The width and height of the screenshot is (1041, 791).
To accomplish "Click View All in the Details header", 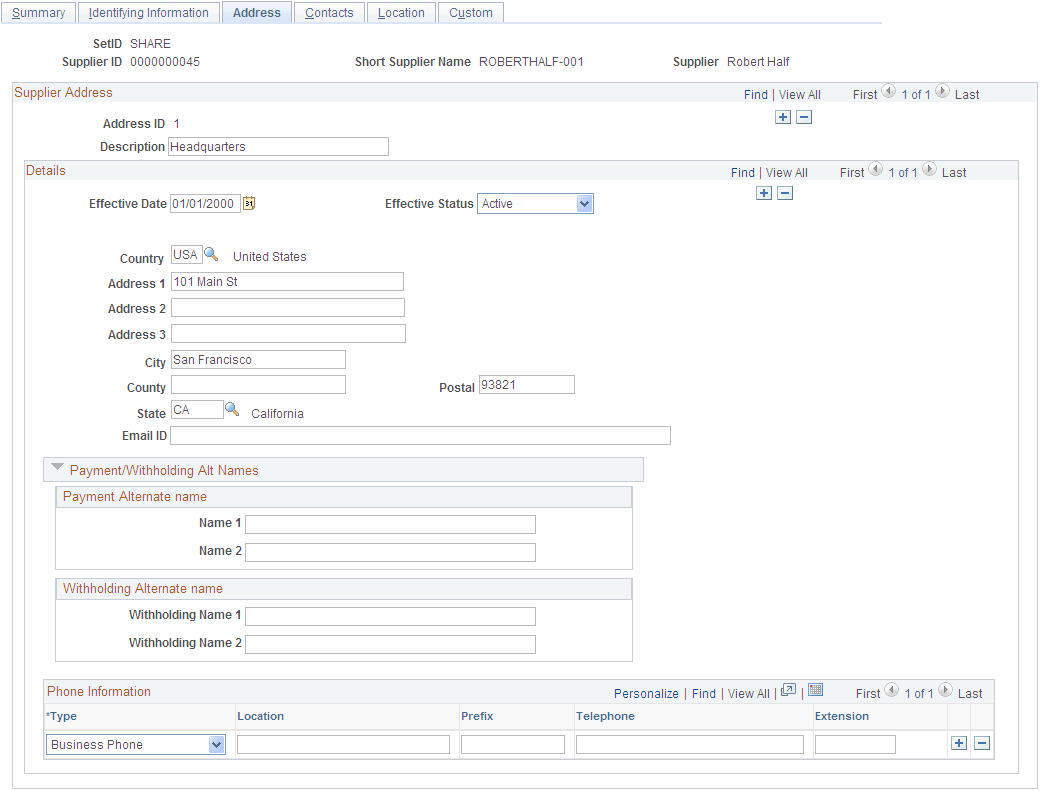I will point(786,171).
